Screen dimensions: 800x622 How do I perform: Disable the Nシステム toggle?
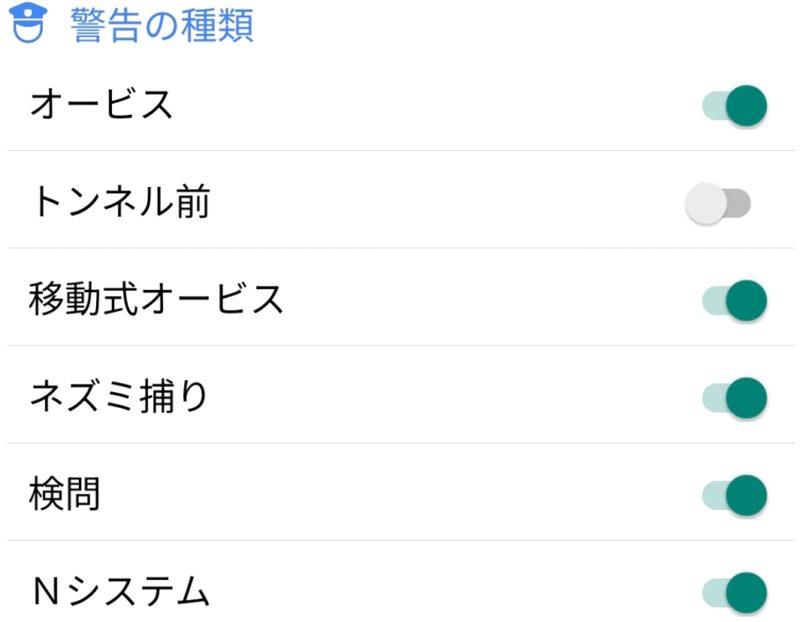tap(735, 591)
